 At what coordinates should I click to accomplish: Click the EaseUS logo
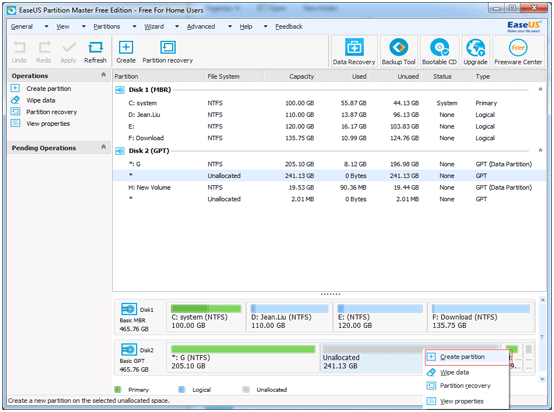(x=524, y=26)
